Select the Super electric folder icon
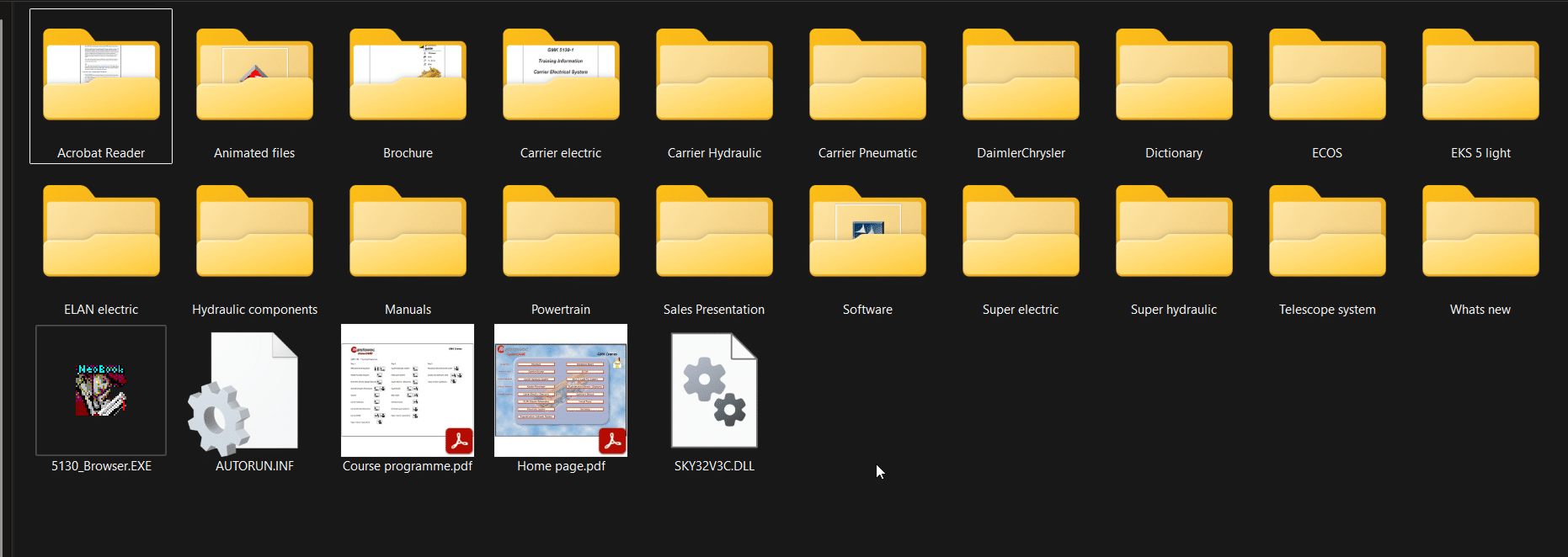Viewport: 1568px width, 557px height. point(1021,231)
